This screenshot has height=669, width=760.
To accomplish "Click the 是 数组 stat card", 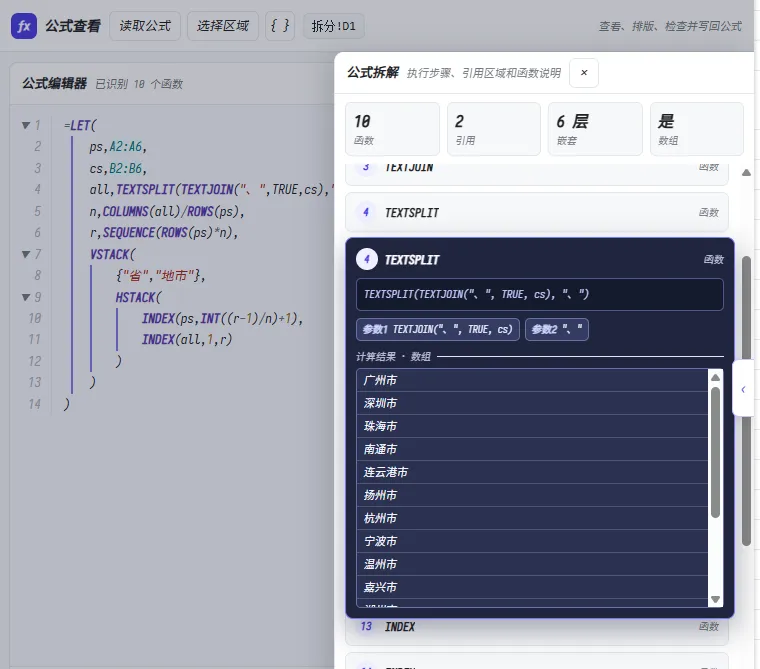I will tap(697, 129).
